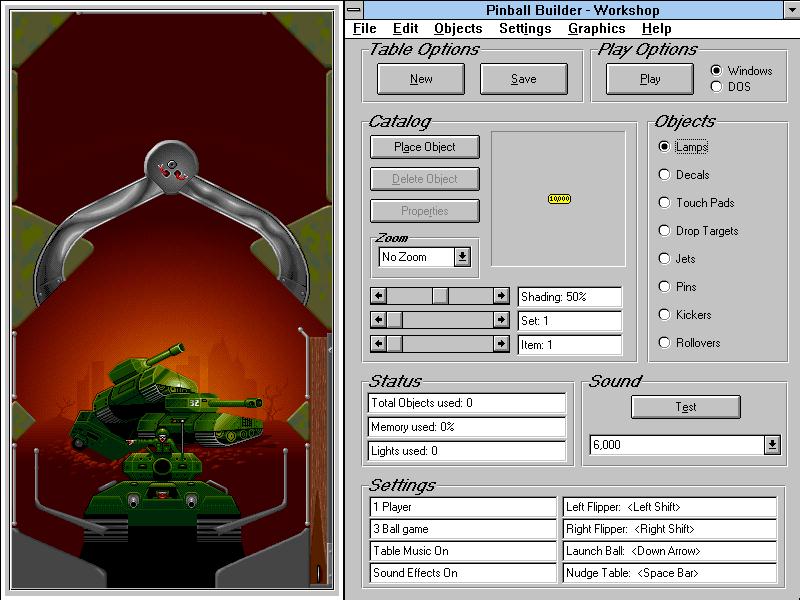Screen dimensions: 800x600
Task: Test the sound with the Test button
Action: coord(686,407)
